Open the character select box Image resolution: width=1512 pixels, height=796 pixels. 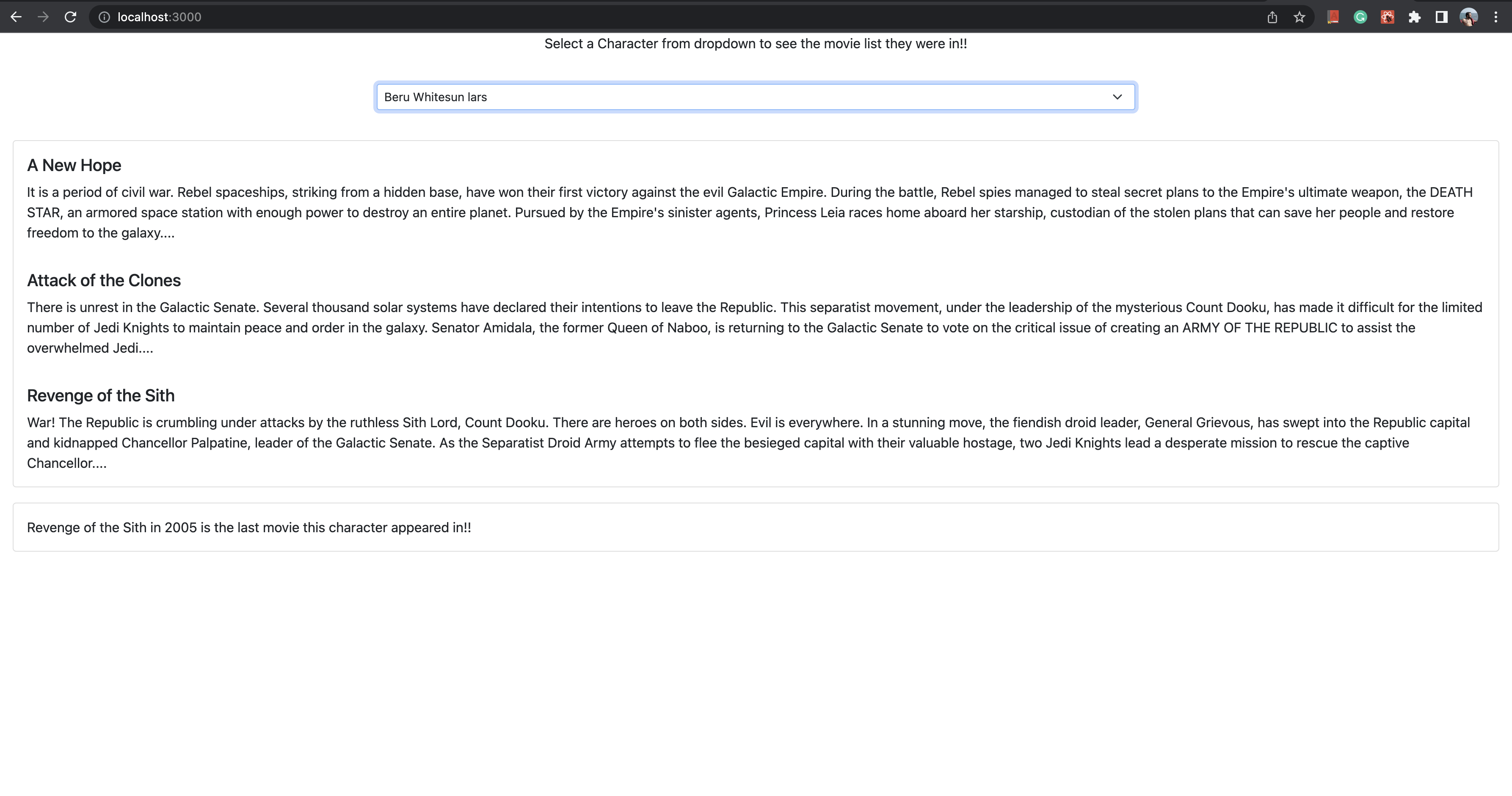(704, 97)
